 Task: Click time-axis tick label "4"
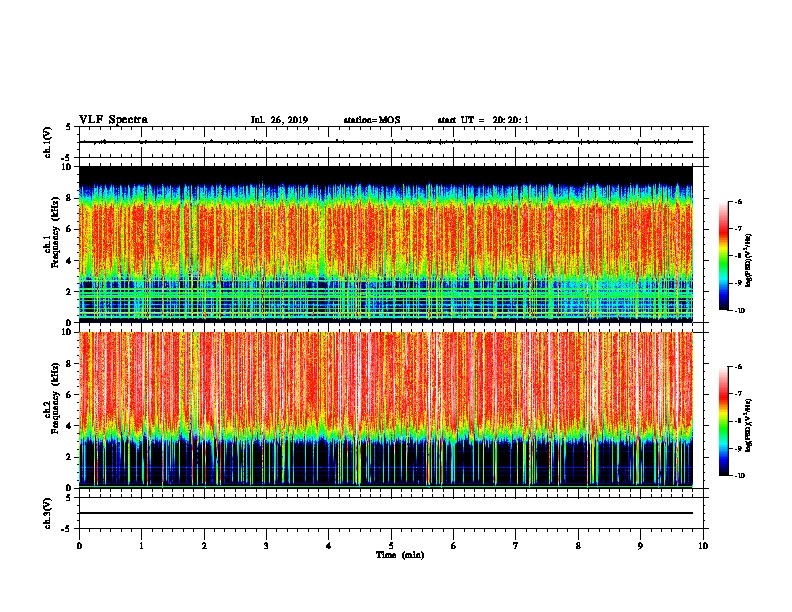329,546
